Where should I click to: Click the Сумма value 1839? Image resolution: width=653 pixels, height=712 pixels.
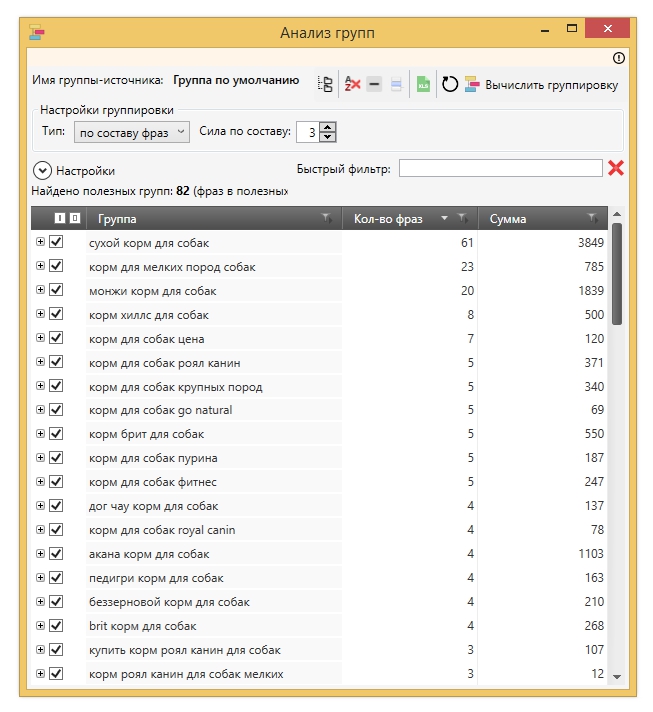click(590, 291)
